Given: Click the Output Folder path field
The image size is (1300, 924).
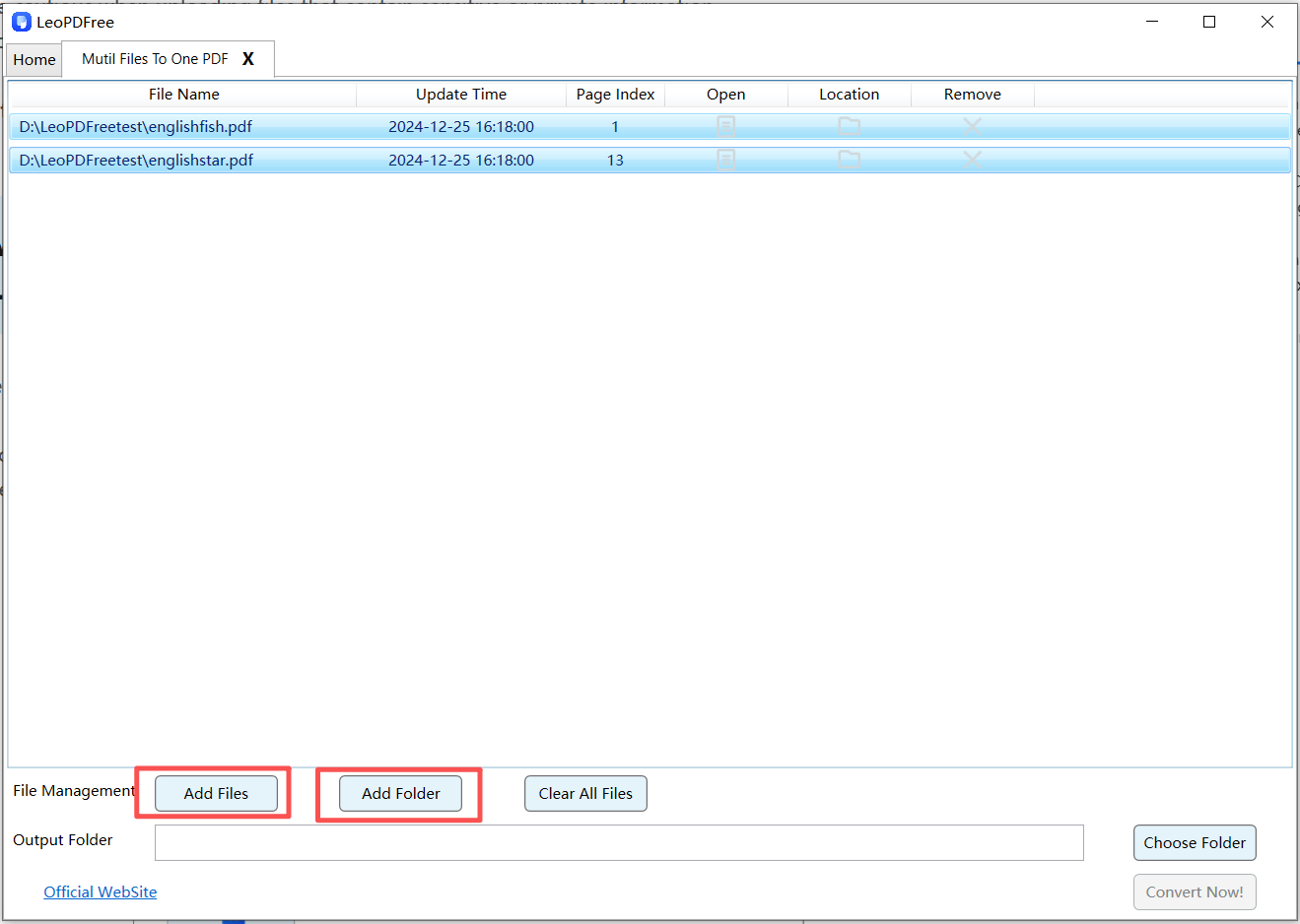Looking at the screenshot, I should click(619, 842).
